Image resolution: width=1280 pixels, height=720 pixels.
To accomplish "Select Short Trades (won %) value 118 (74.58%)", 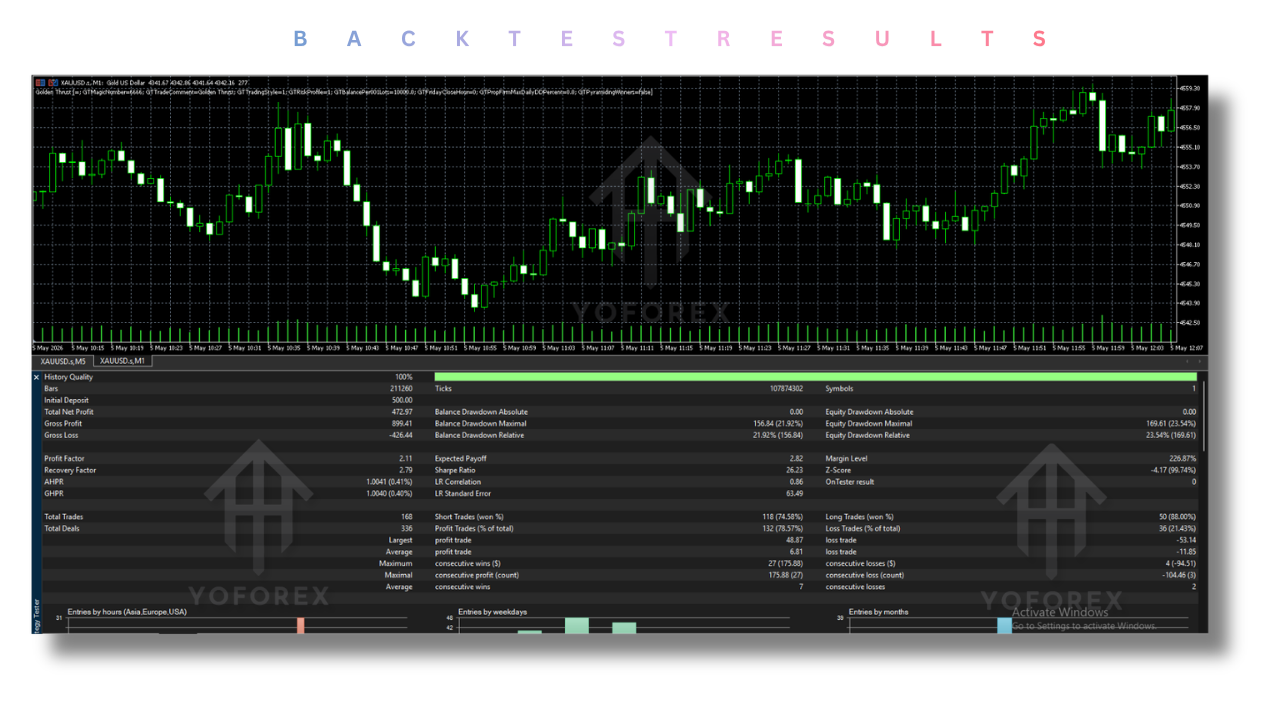I will pyautogui.click(x=782, y=517).
